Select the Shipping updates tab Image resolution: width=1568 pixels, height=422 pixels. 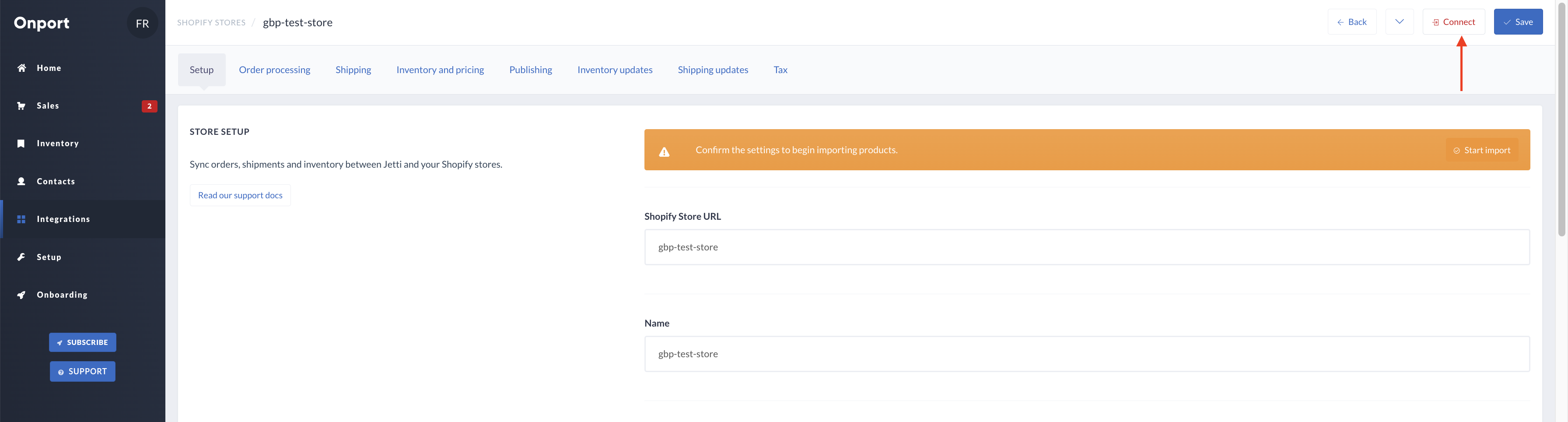(713, 70)
